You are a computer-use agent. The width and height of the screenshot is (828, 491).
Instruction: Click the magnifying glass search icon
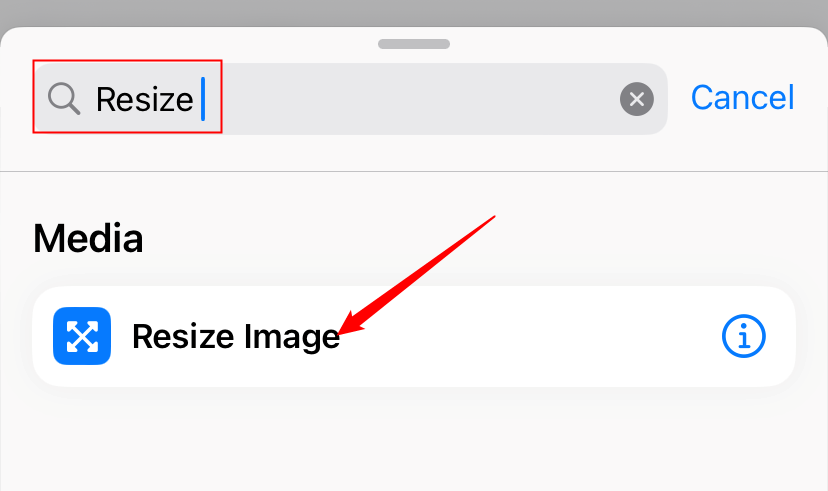[64, 98]
